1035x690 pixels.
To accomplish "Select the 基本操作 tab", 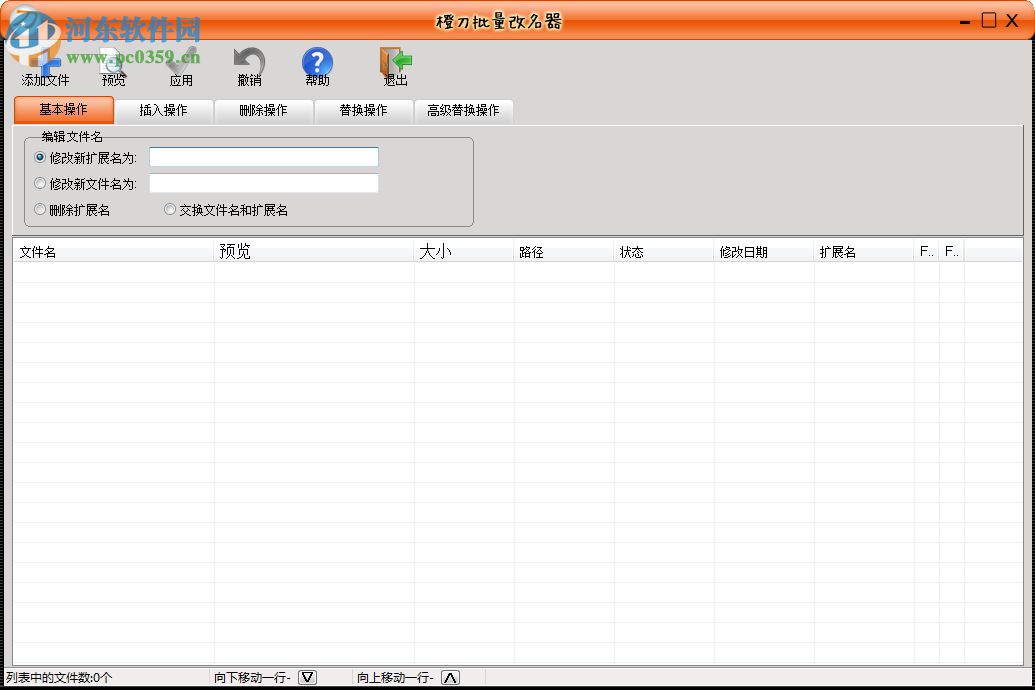I will click(63, 111).
